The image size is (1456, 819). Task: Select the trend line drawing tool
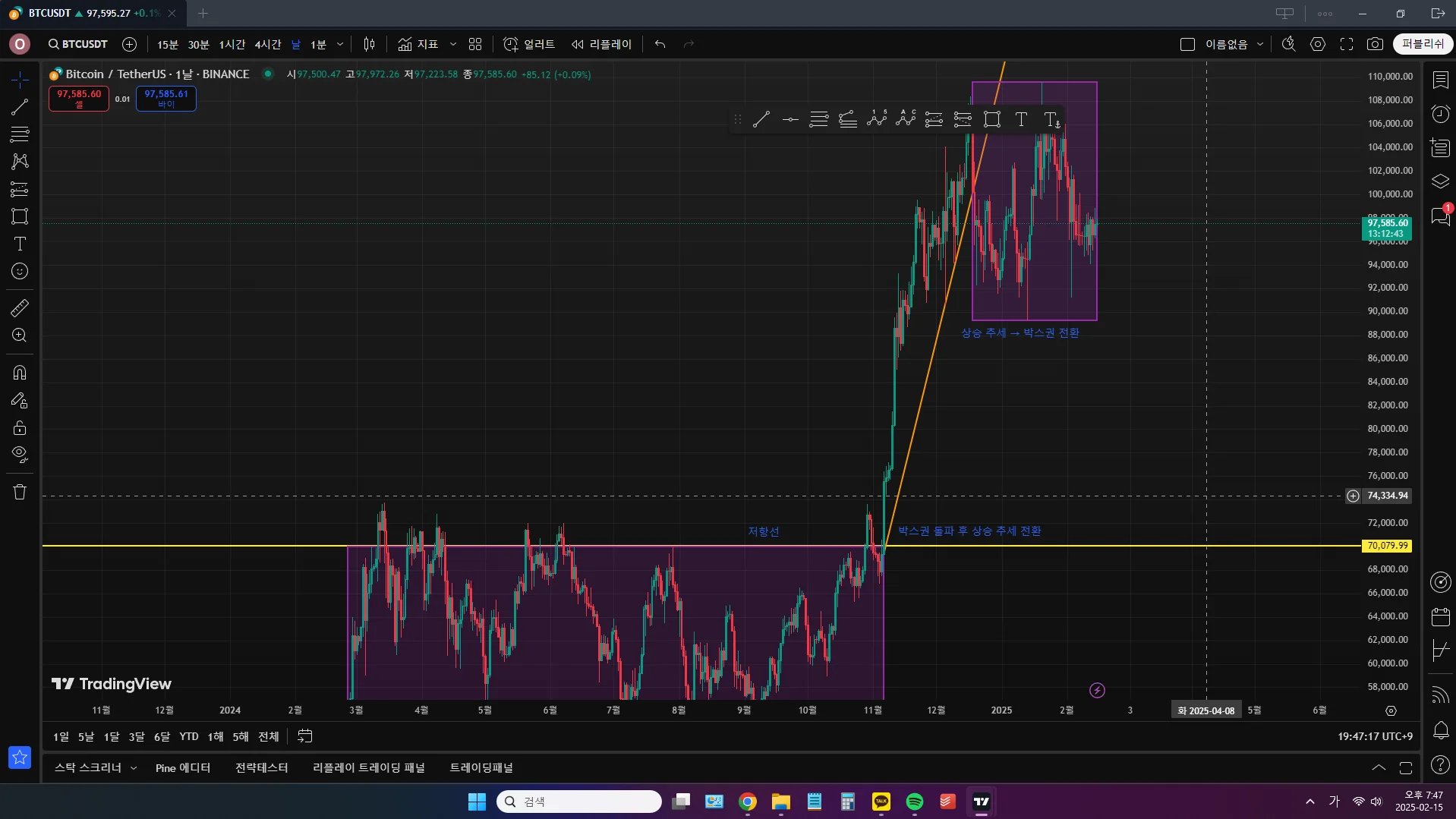tap(20, 107)
